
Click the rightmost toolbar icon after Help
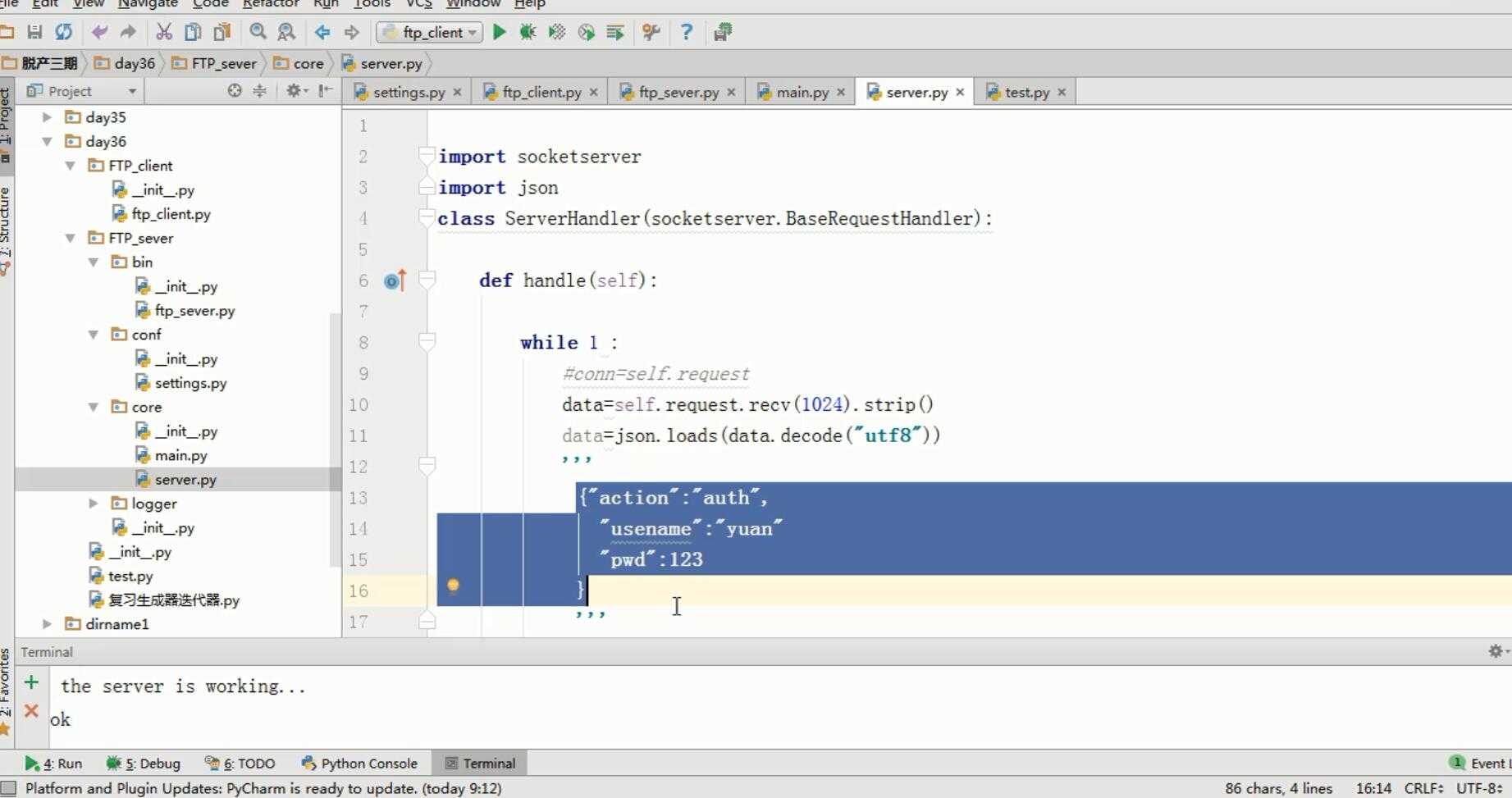(723, 32)
